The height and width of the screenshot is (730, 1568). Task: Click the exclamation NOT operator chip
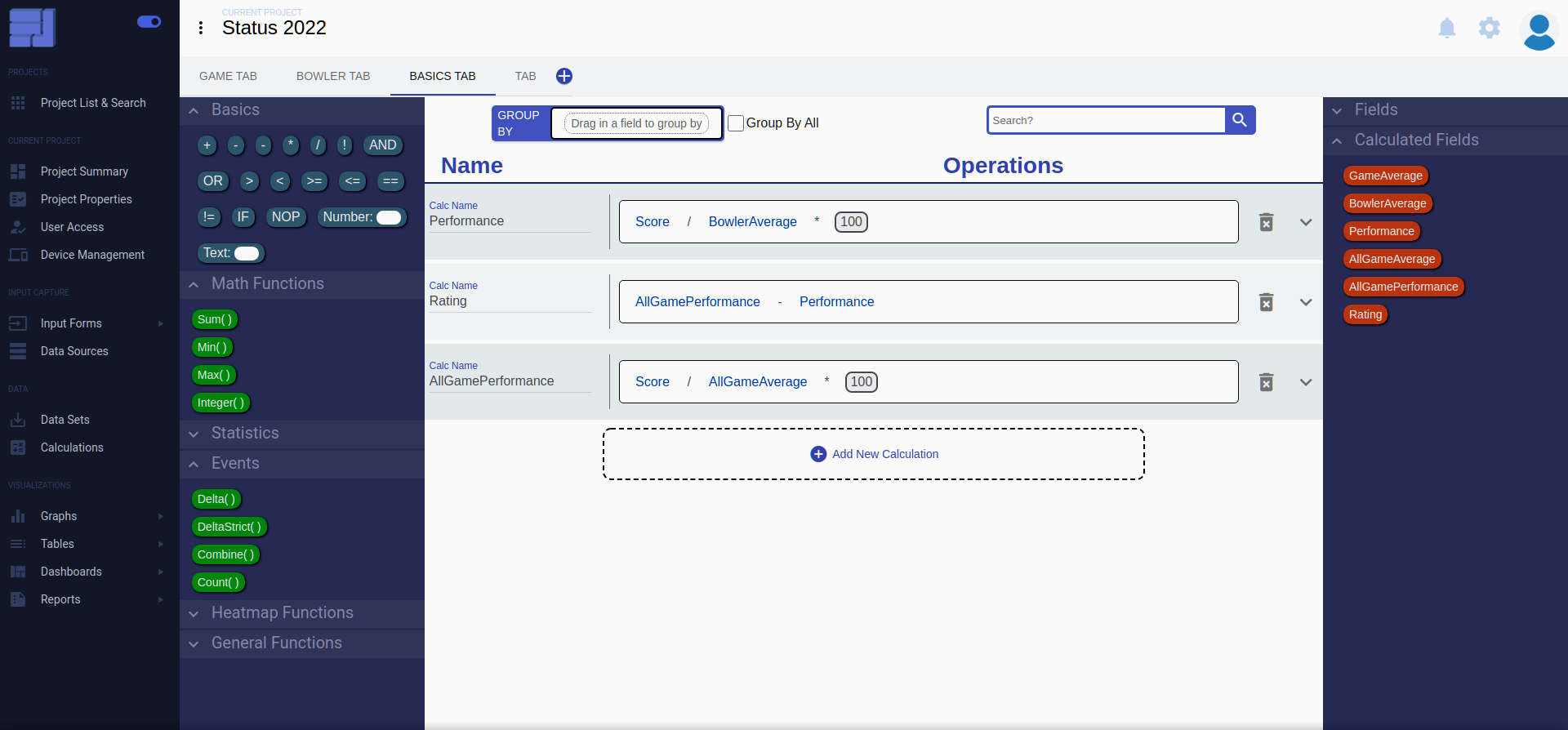click(345, 145)
